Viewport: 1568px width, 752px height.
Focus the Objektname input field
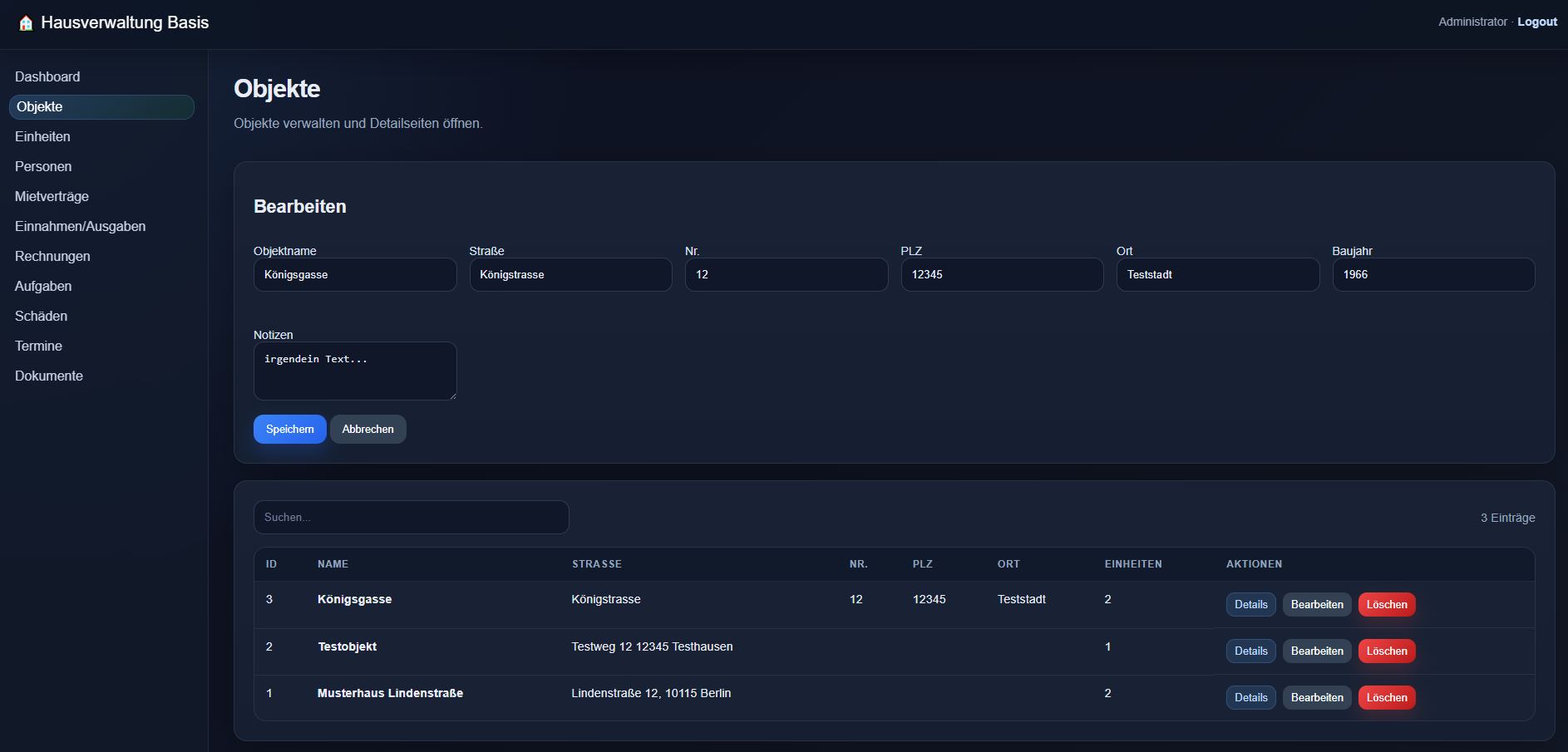355,274
